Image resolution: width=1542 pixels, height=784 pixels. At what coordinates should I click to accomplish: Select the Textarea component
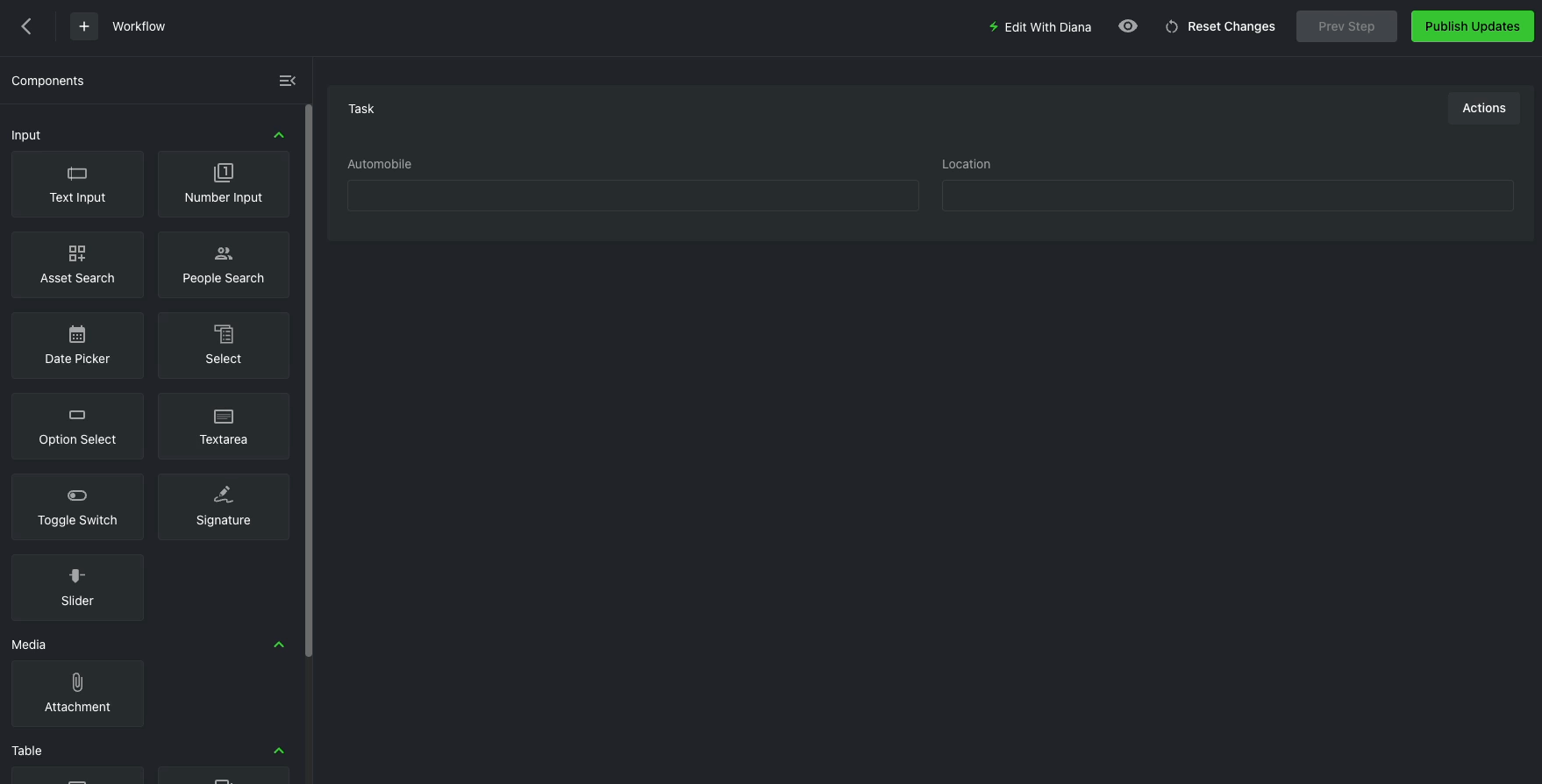point(224,426)
